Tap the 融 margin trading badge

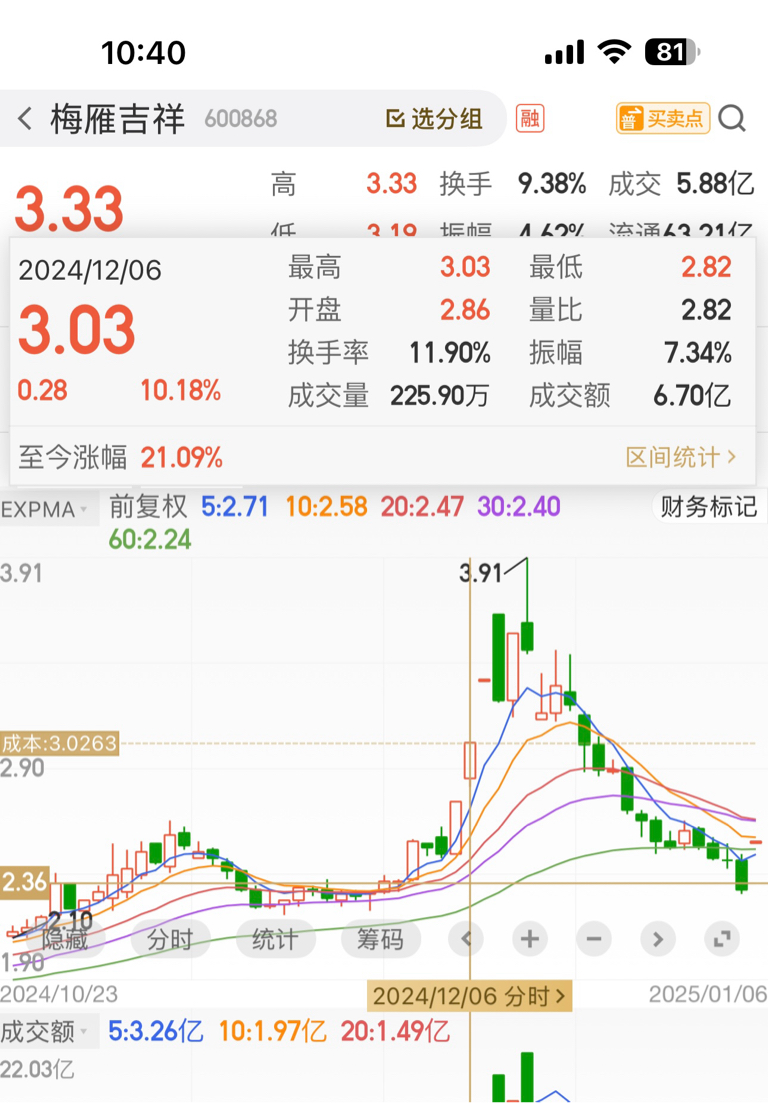530,118
